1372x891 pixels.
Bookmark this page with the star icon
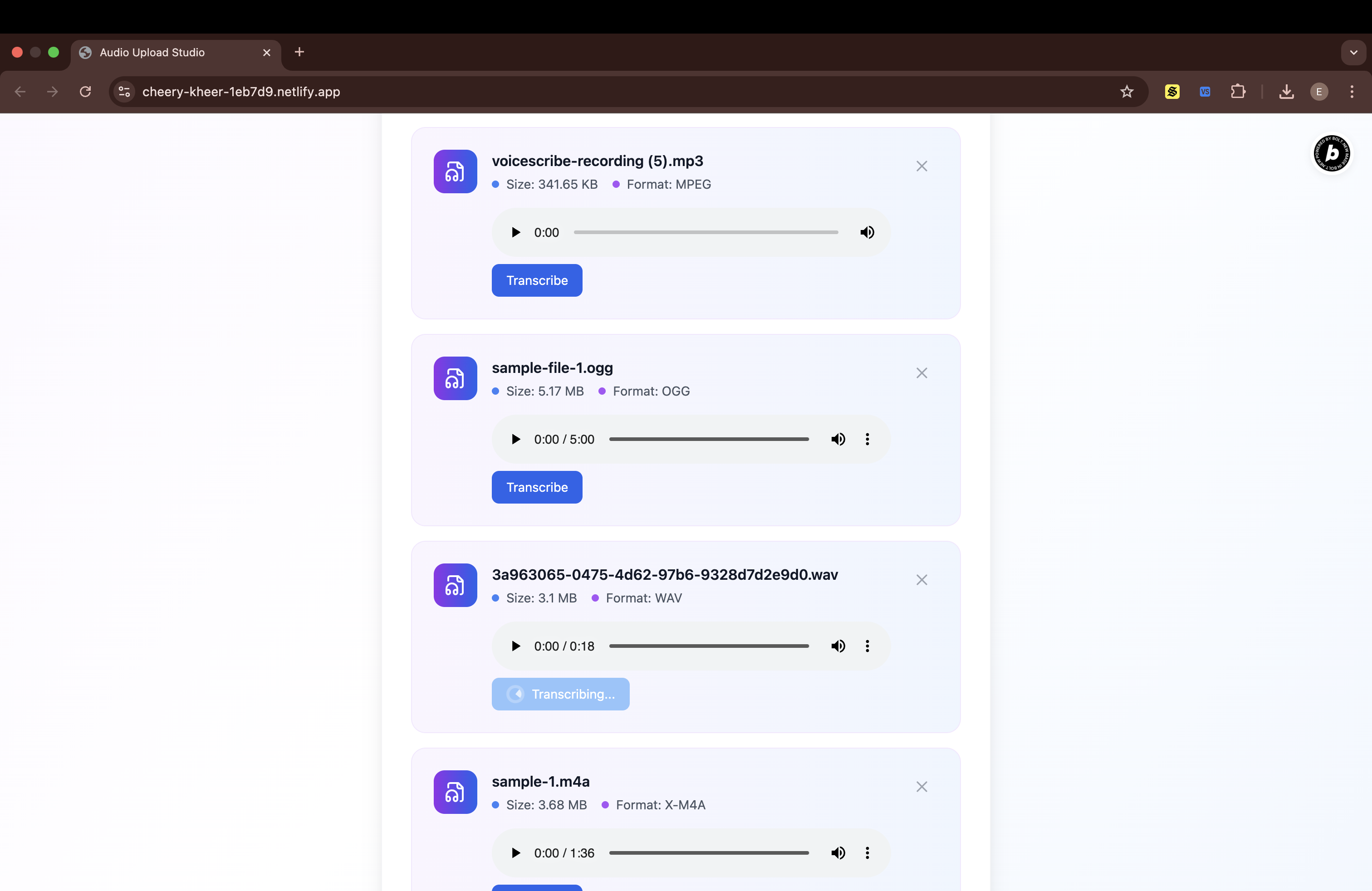(1127, 92)
